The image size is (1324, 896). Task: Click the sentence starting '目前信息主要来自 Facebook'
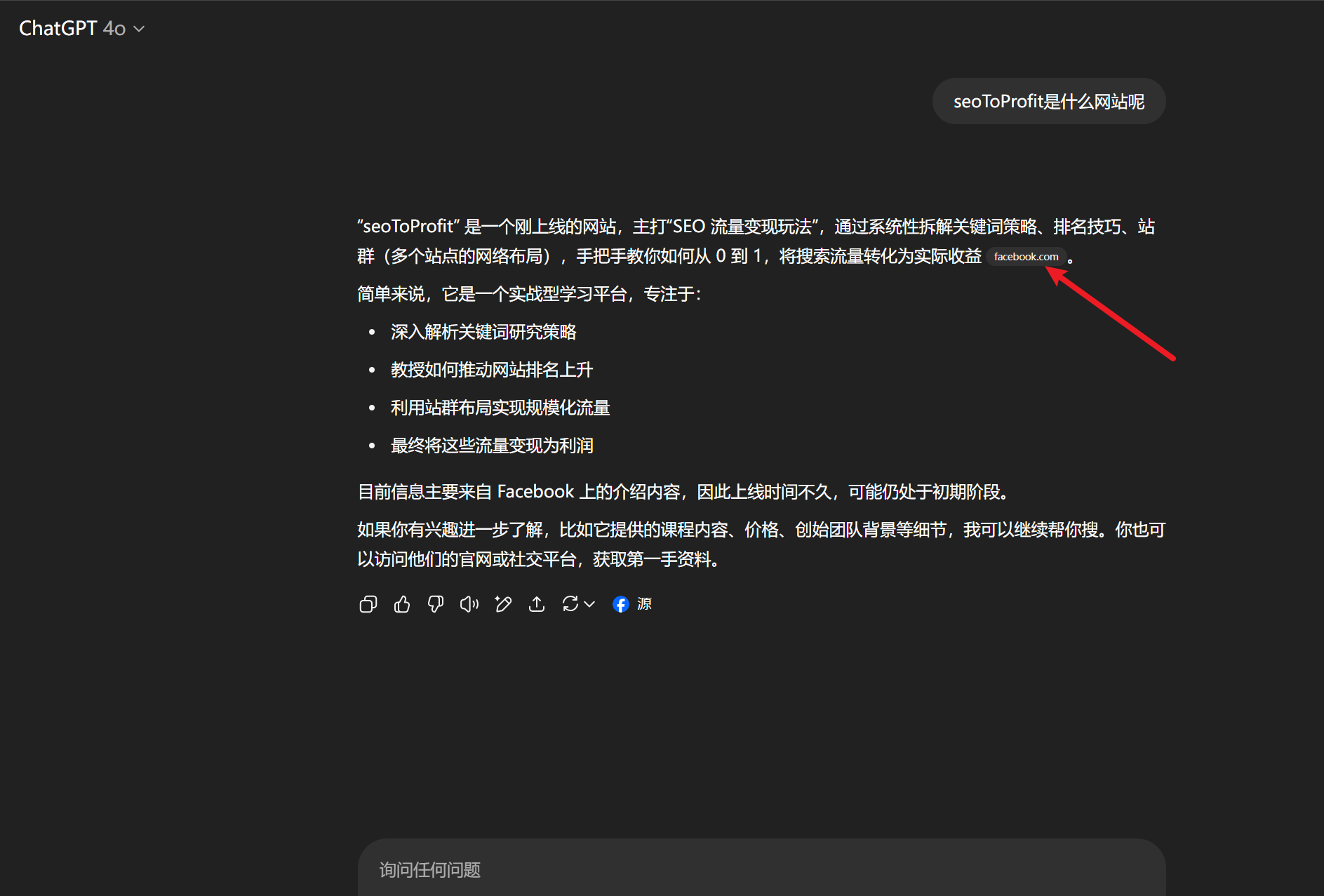(x=685, y=492)
